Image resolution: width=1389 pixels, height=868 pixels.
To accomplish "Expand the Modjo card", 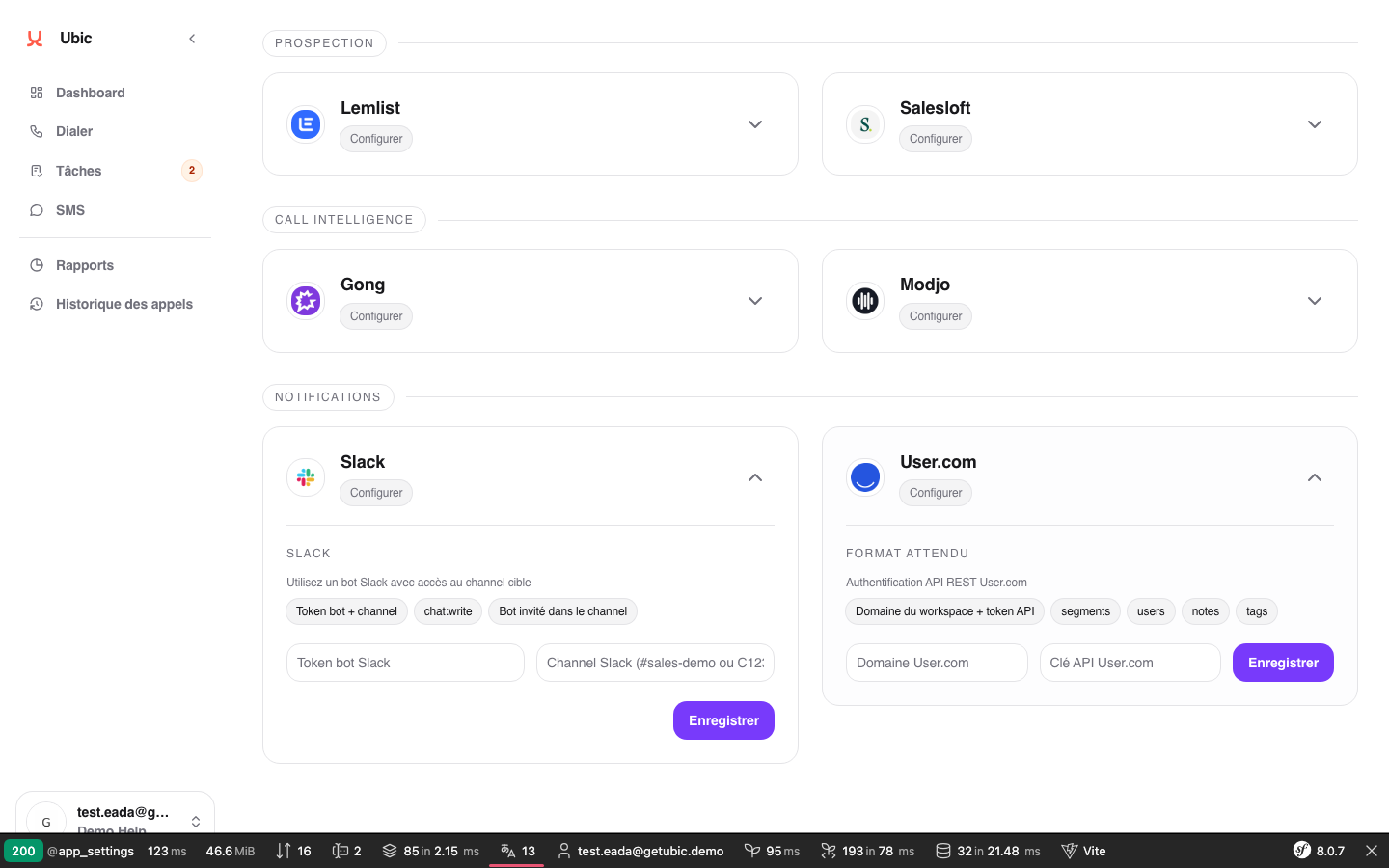I will (x=1315, y=301).
